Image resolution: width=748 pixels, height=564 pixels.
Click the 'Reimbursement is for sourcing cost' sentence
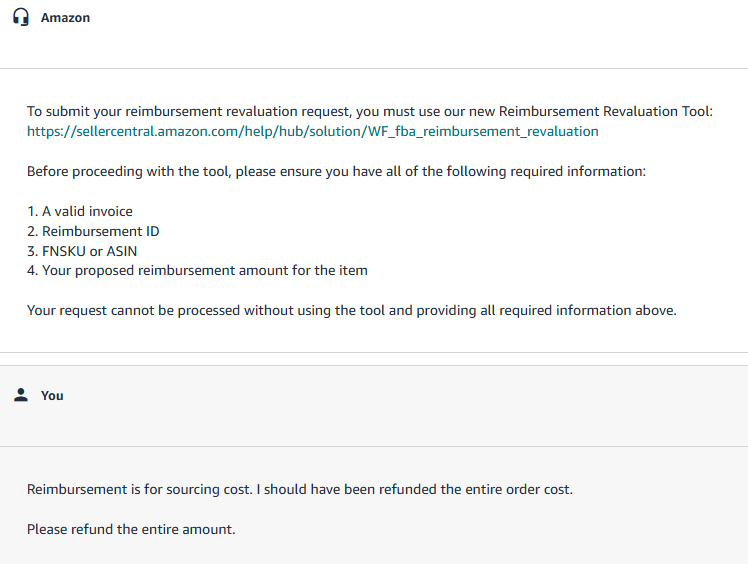tap(300, 489)
